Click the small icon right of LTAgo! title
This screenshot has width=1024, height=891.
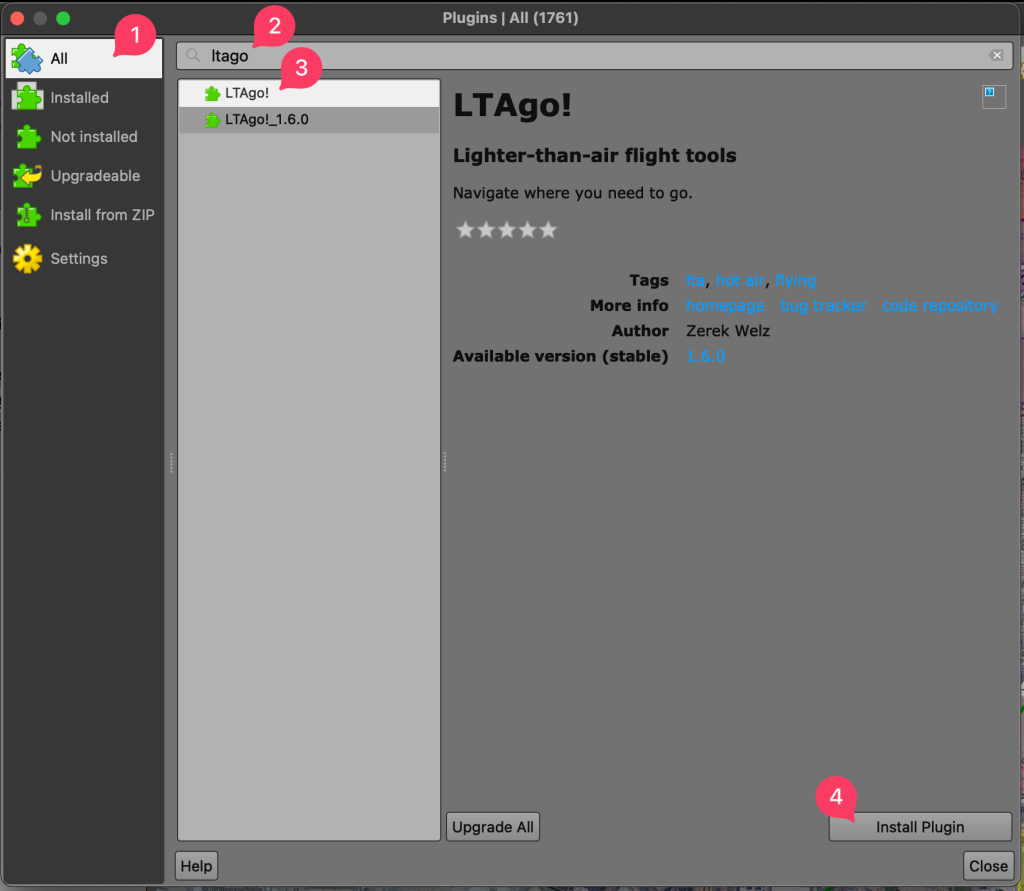tap(993, 95)
